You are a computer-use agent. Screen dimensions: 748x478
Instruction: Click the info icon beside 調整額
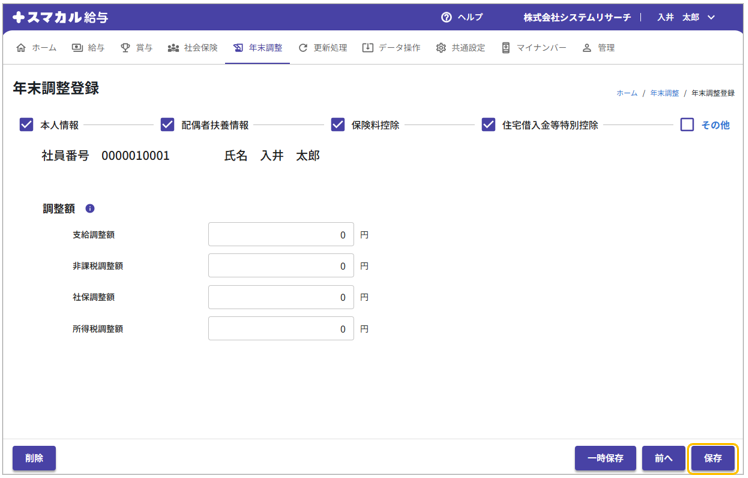[90, 209]
